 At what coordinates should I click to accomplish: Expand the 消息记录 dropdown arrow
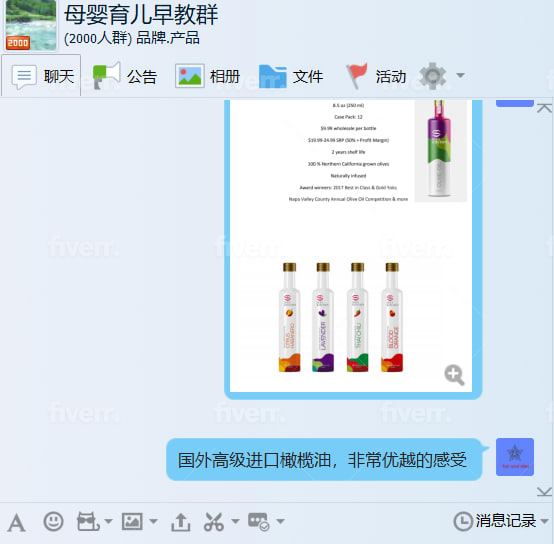point(544,521)
